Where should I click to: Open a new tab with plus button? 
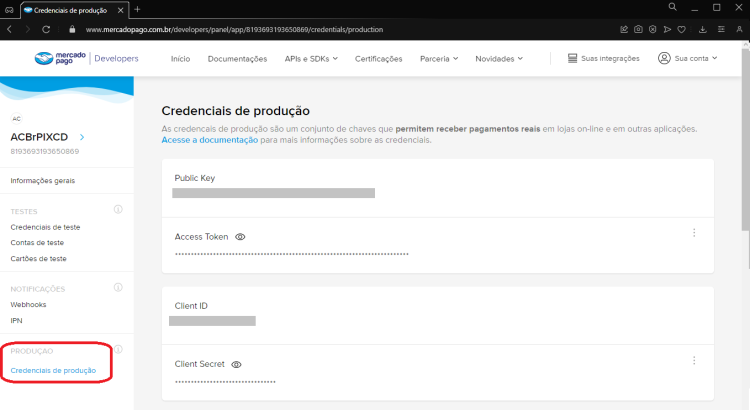(137, 9)
